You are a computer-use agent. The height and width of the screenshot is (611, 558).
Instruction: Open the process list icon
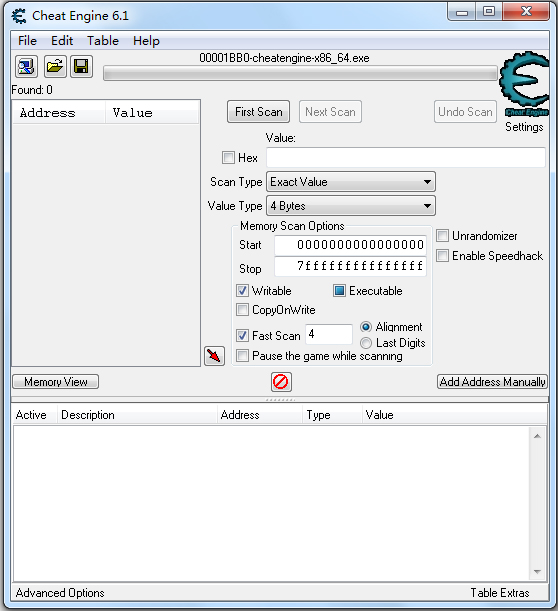pyautogui.click(x=26, y=66)
